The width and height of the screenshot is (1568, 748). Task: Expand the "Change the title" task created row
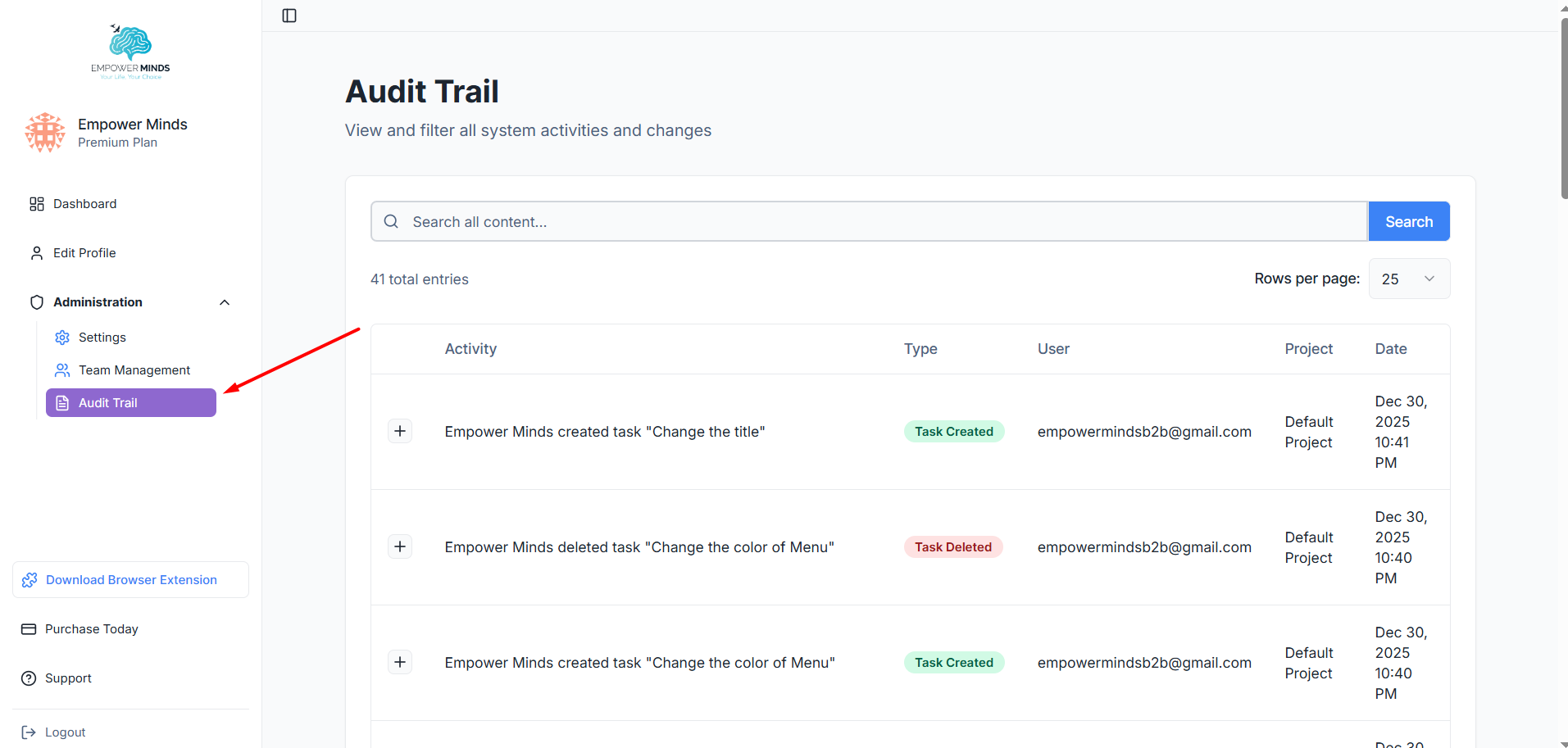click(x=400, y=431)
